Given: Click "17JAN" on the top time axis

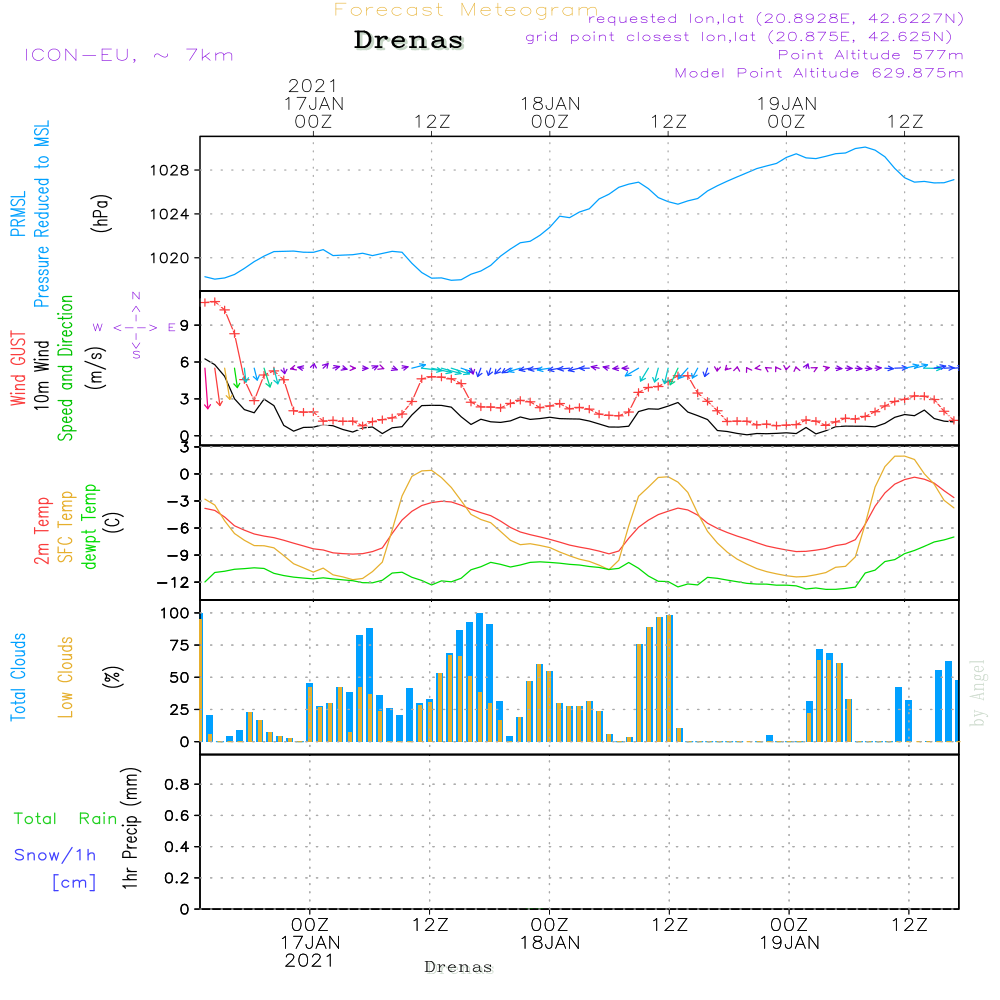Looking at the screenshot, I should [x=314, y=104].
